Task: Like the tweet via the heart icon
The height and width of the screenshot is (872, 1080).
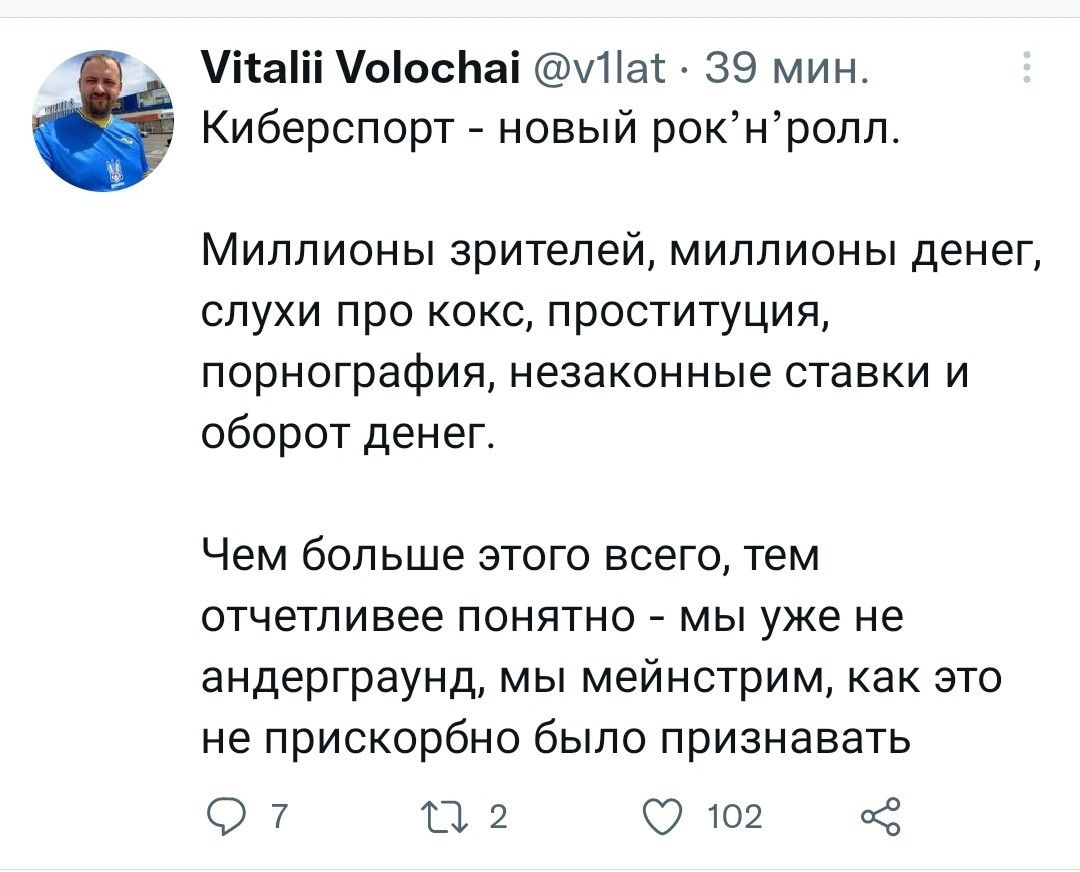Action: tap(660, 817)
